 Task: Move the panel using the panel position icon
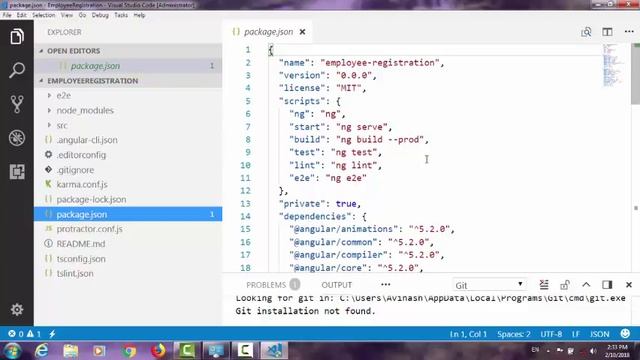pos(607,284)
